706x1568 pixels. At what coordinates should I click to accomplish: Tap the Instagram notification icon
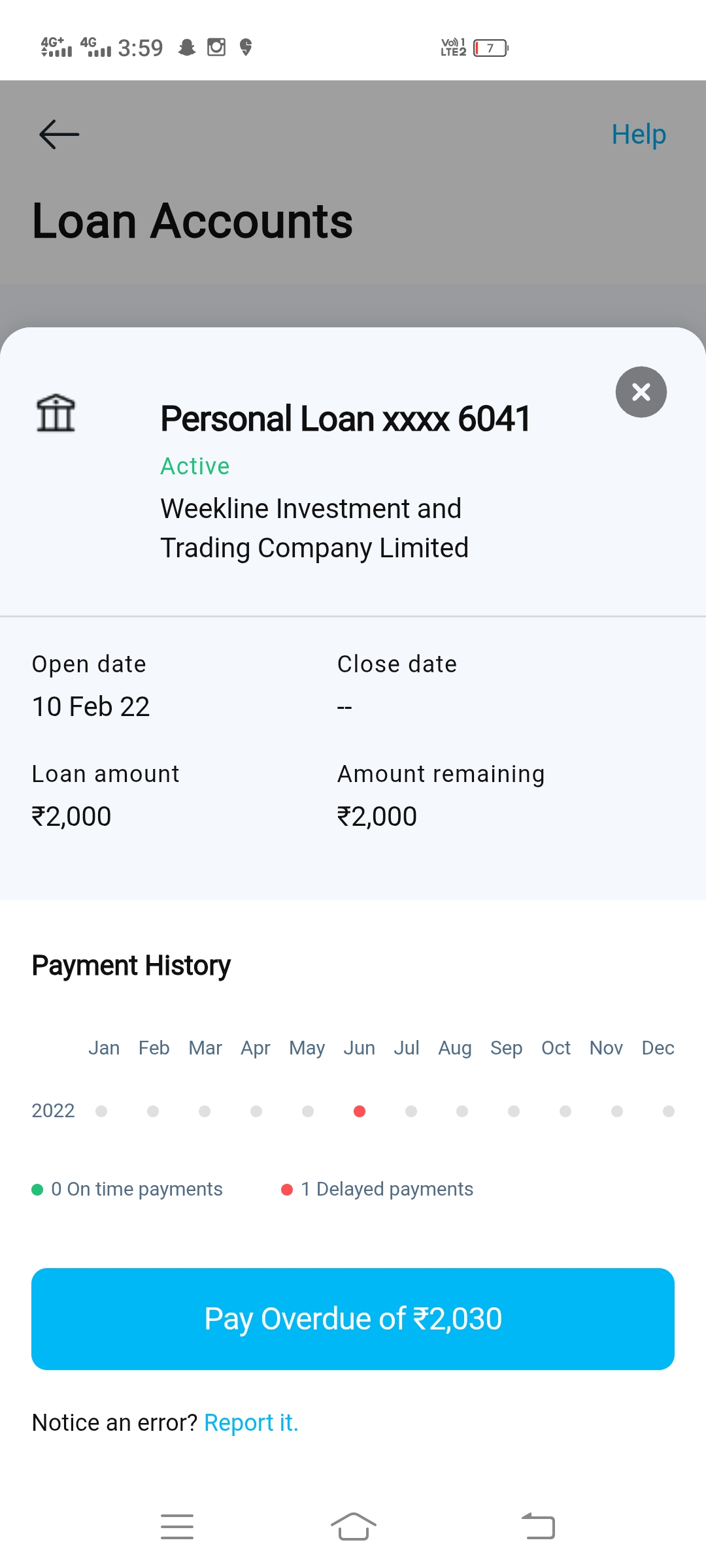click(216, 48)
